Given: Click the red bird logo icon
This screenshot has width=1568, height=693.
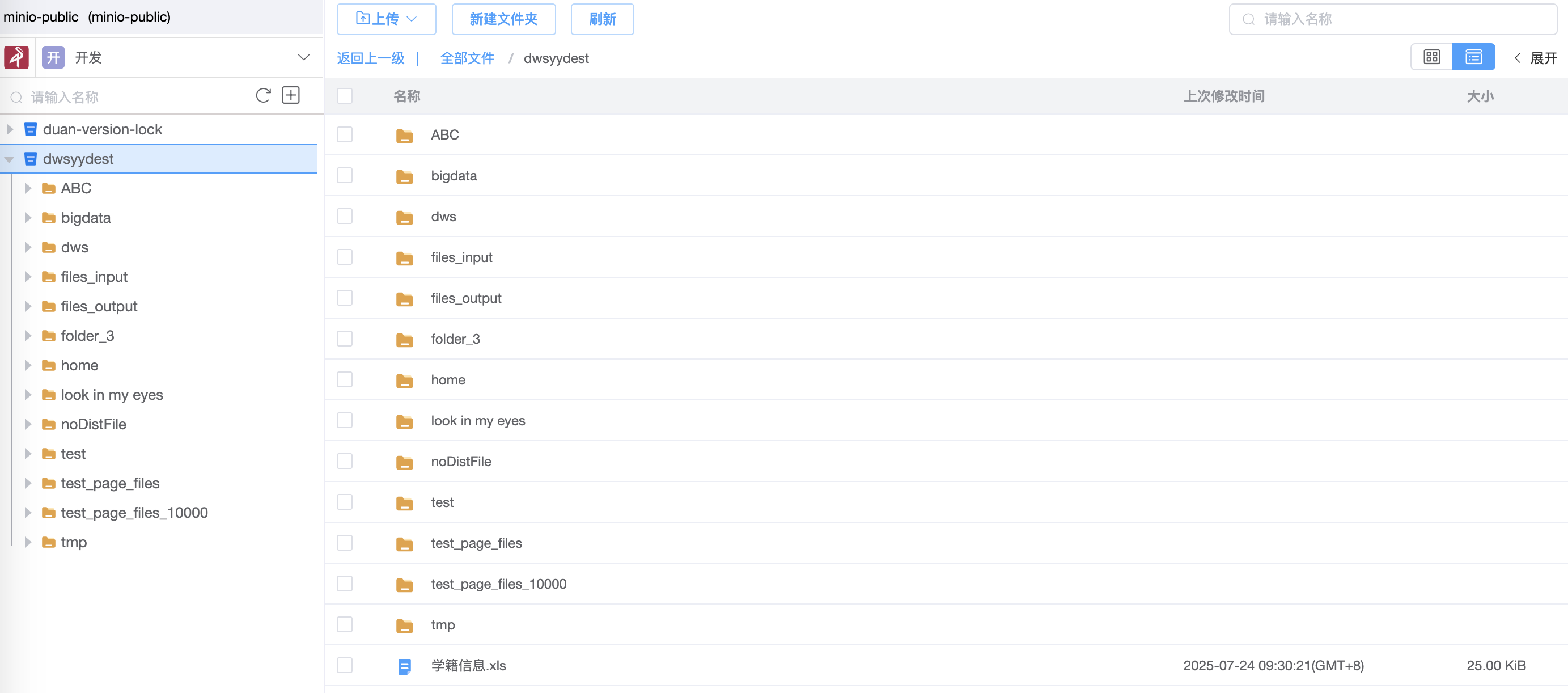Looking at the screenshot, I should click(16, 57).
